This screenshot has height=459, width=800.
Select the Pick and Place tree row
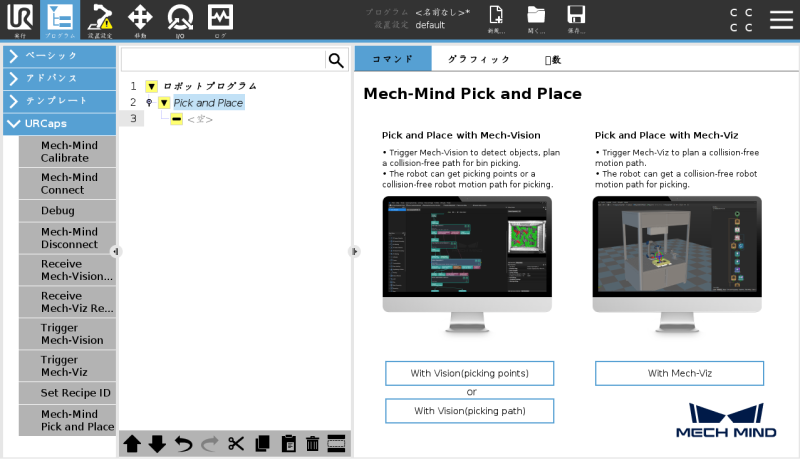209,103
